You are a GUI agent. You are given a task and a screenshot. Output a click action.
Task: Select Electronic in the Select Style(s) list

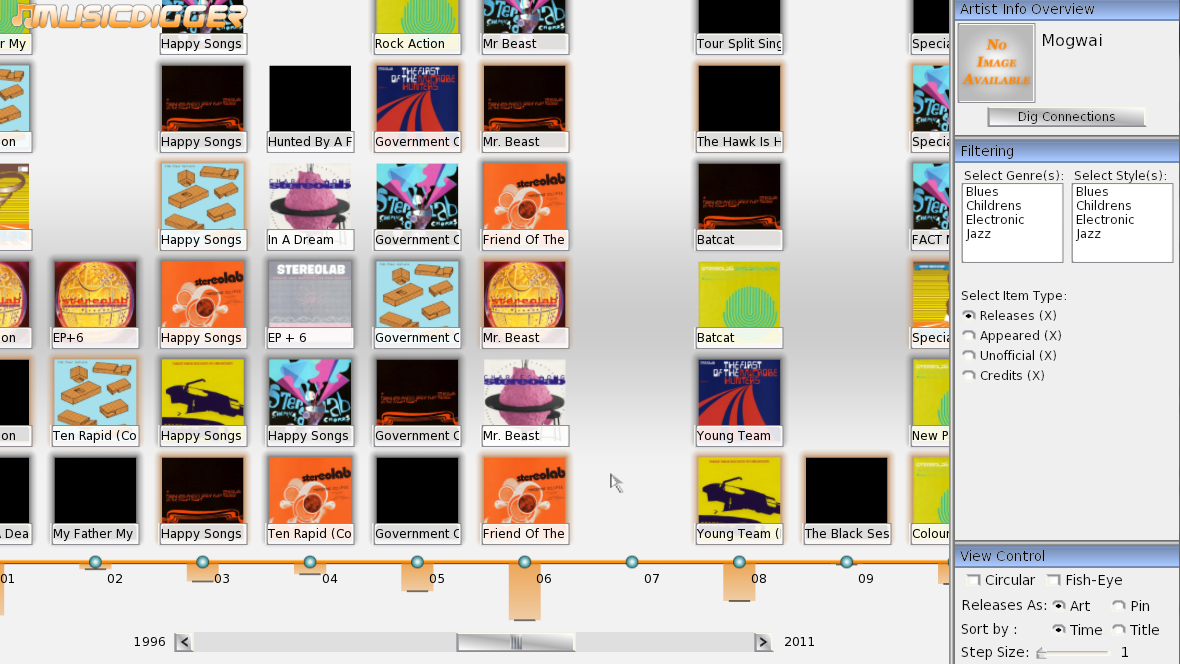(1104, 219)
